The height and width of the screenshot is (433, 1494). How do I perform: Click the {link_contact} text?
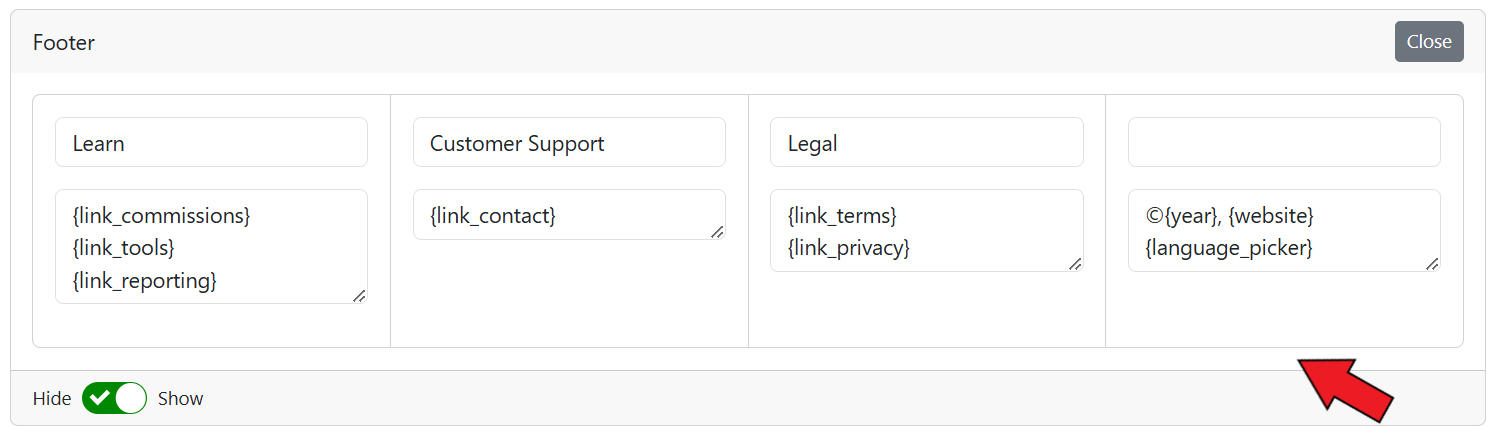(492, 215)
